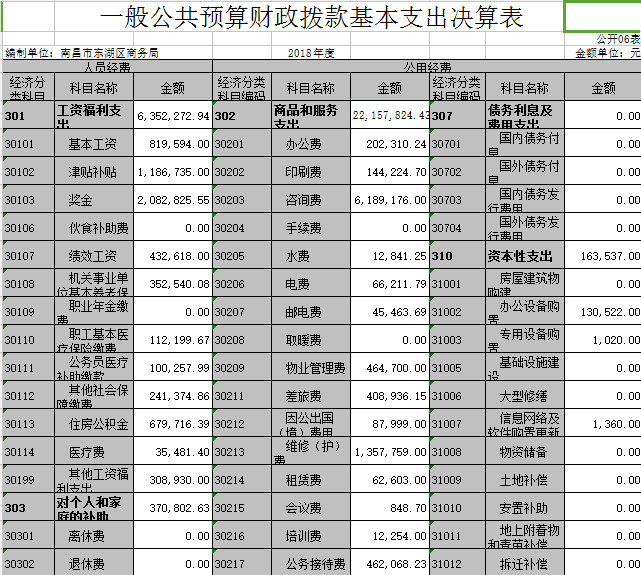Select the amount 1,357,759.00
Viewport: 641px width, 575px height.
pos(390,452)
